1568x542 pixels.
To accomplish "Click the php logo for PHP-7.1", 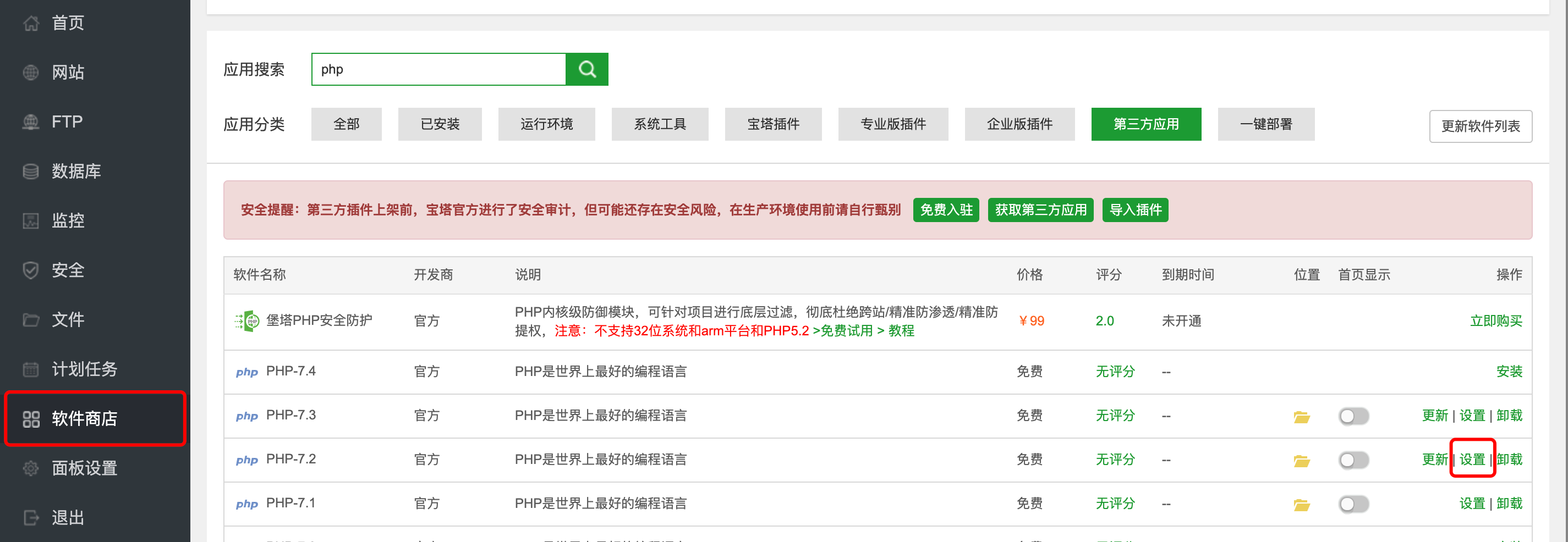I will pyautogui.click(x=247, y=504).
